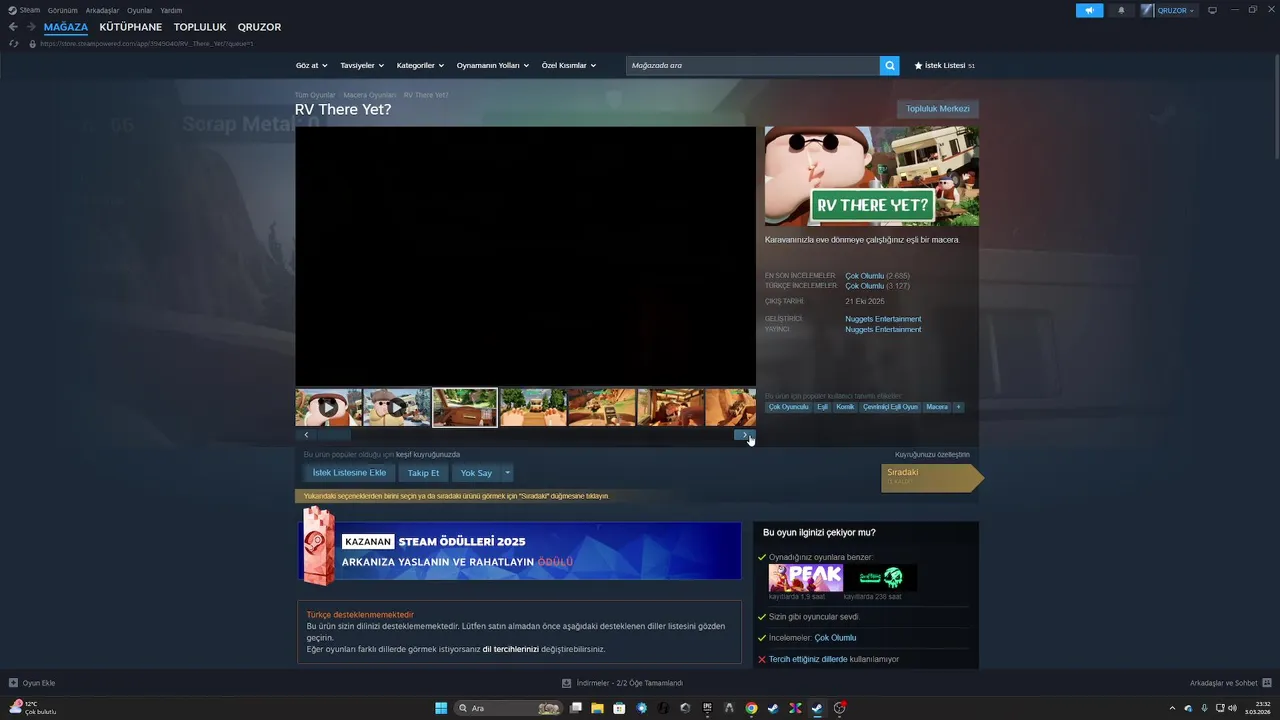Open Kuyruğunuzu özelleştirin link
The height and width of the screenshot is (720, 1280).
pyautogui.click(x=932, y=454)
